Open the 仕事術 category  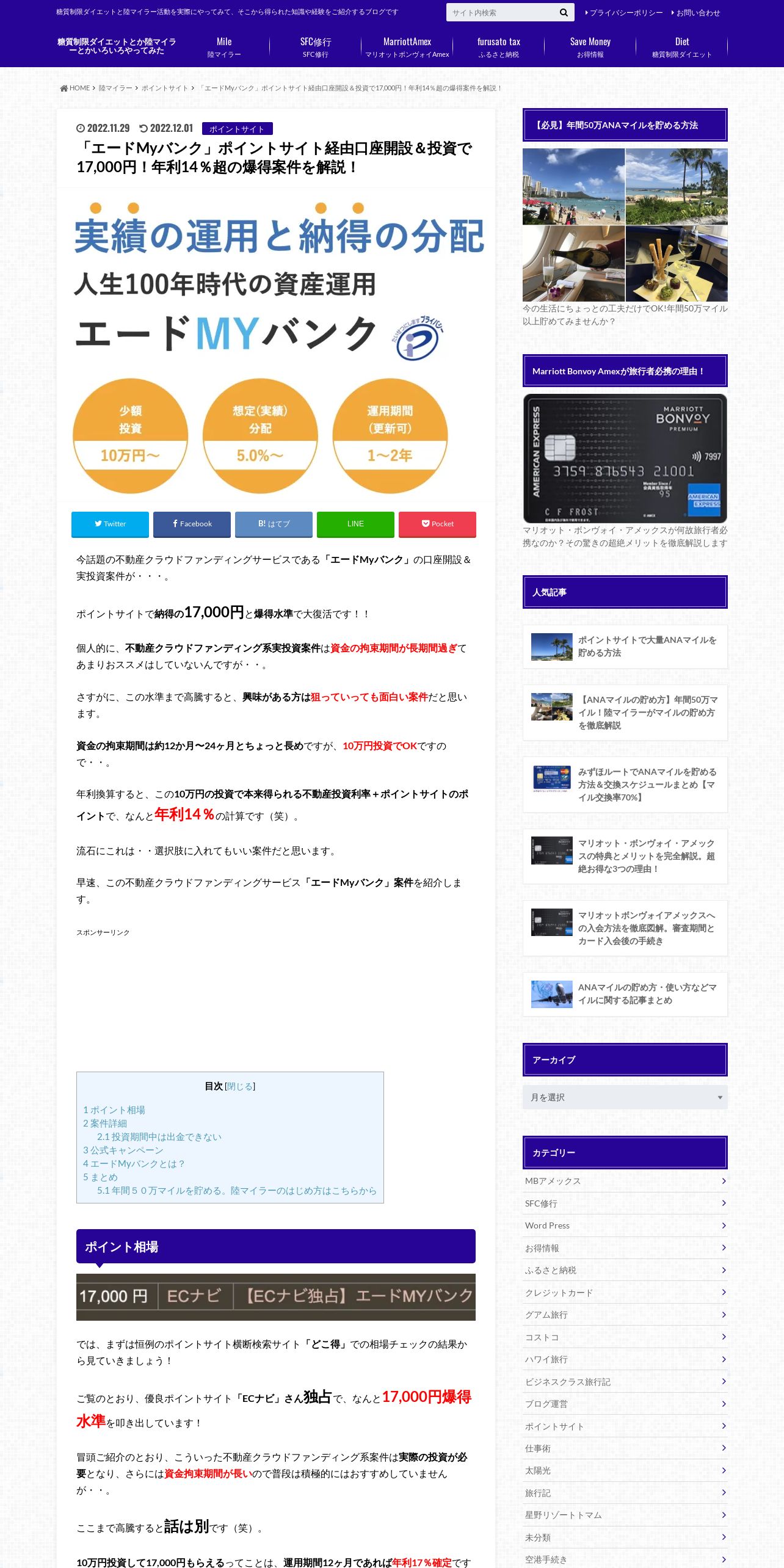pyautogui.click(x=625, y=1448)
